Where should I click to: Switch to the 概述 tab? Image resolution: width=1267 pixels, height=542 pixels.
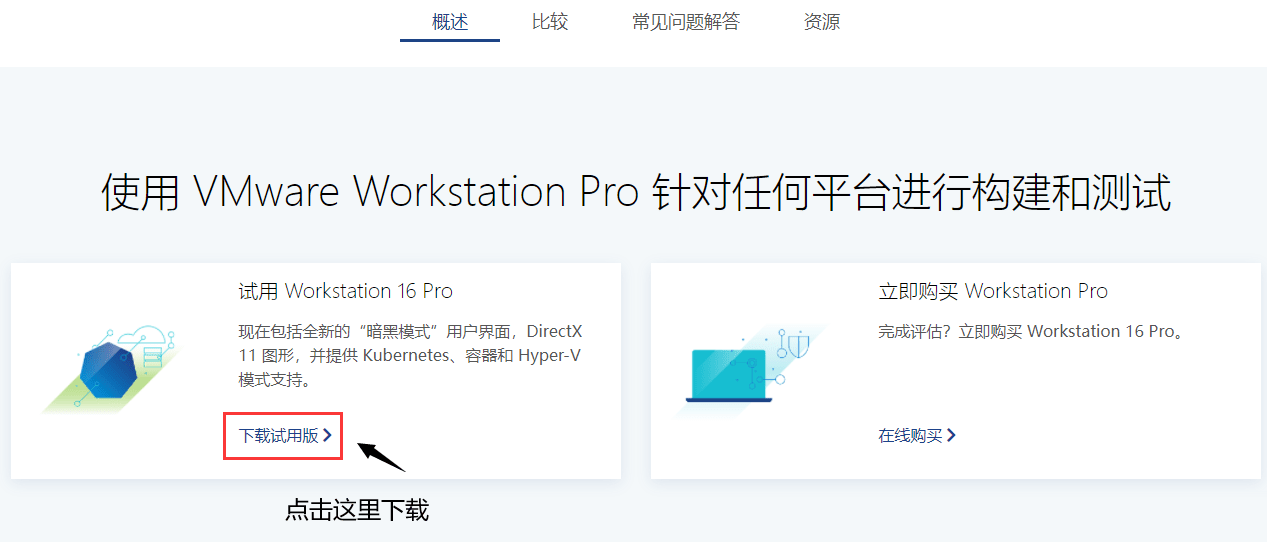click(450, 22)
